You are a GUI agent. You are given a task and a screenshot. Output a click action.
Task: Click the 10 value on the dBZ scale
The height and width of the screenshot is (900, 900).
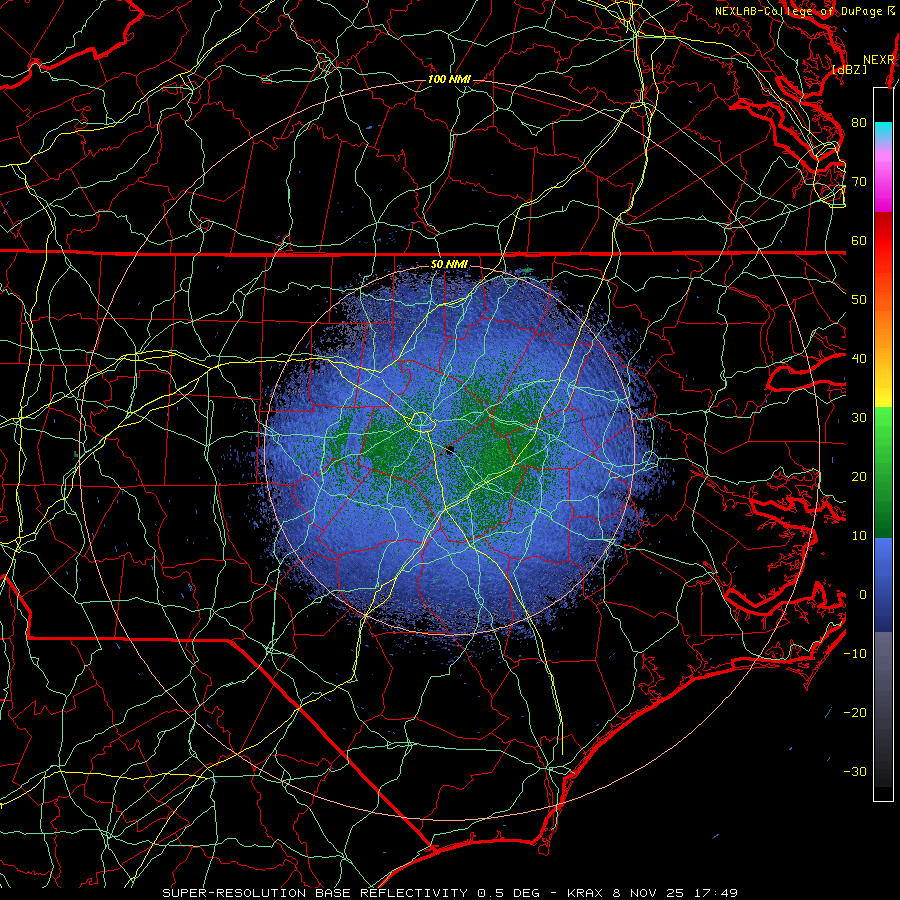coord(859,536)
